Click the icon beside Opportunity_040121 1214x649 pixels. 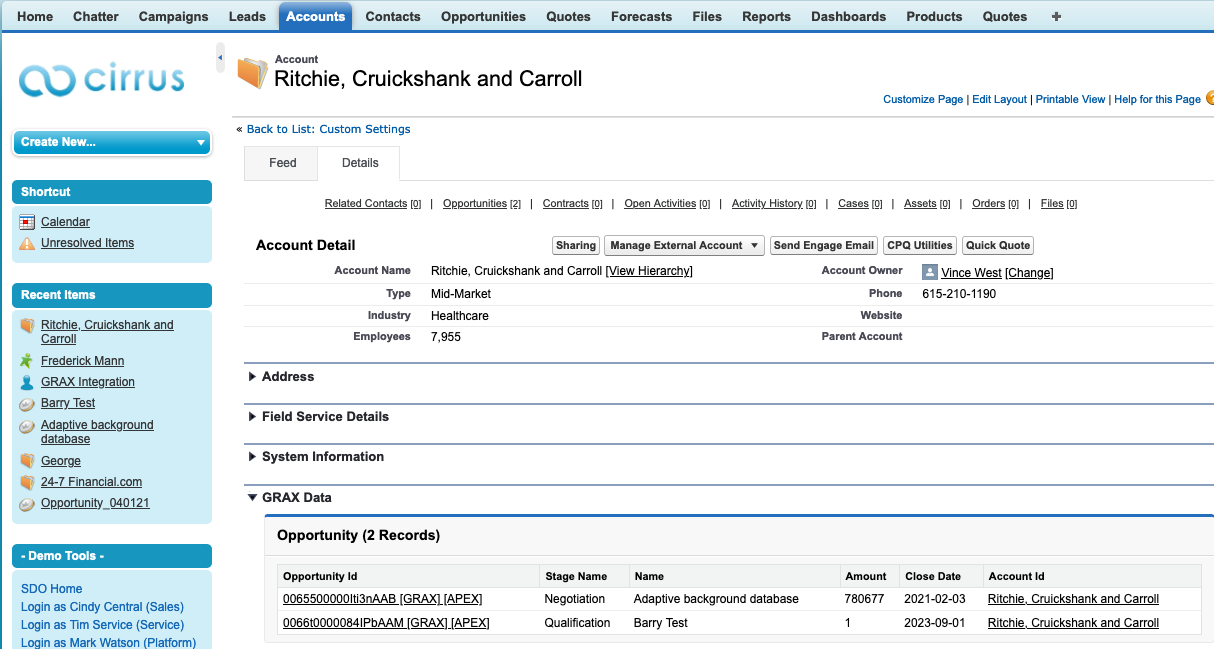point(27,504)
